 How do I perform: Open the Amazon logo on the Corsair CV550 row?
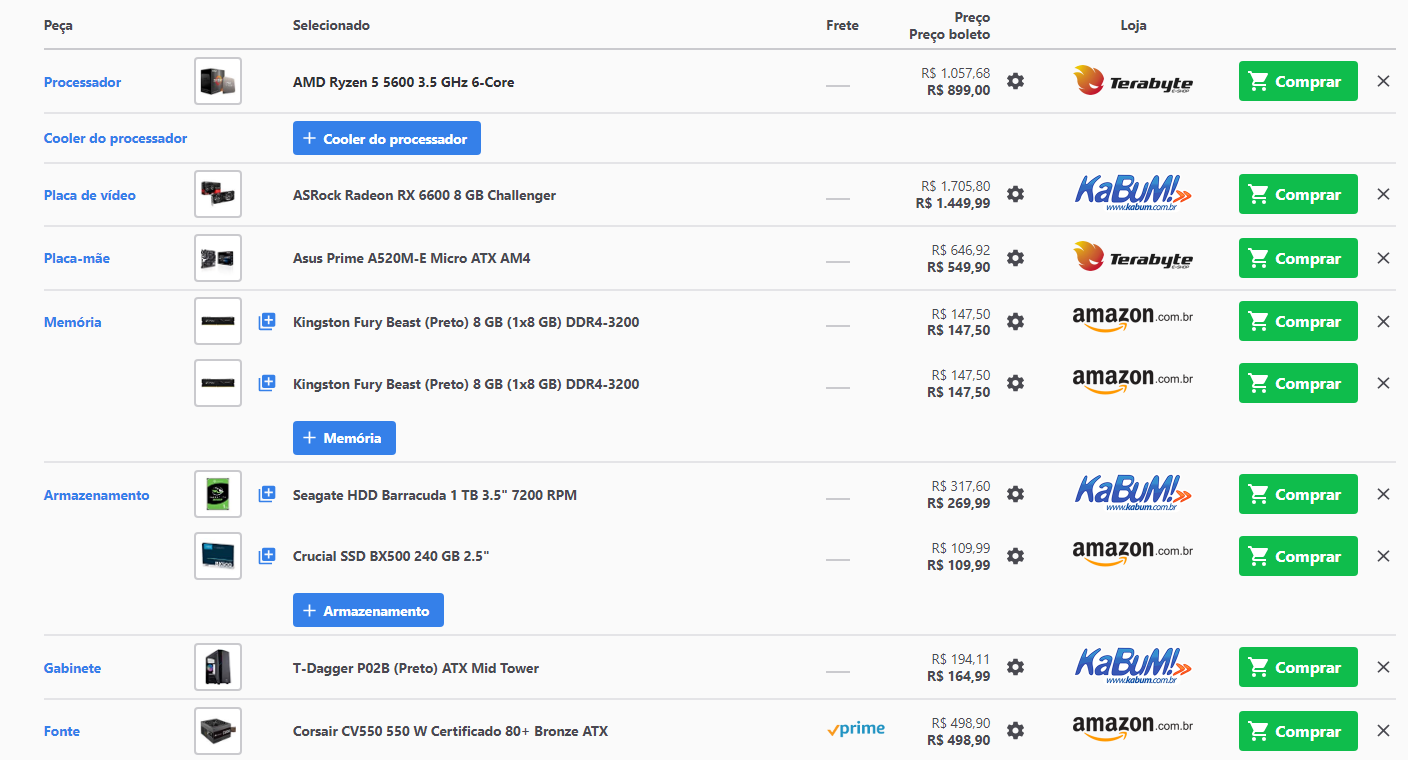tap(1133, 728)
